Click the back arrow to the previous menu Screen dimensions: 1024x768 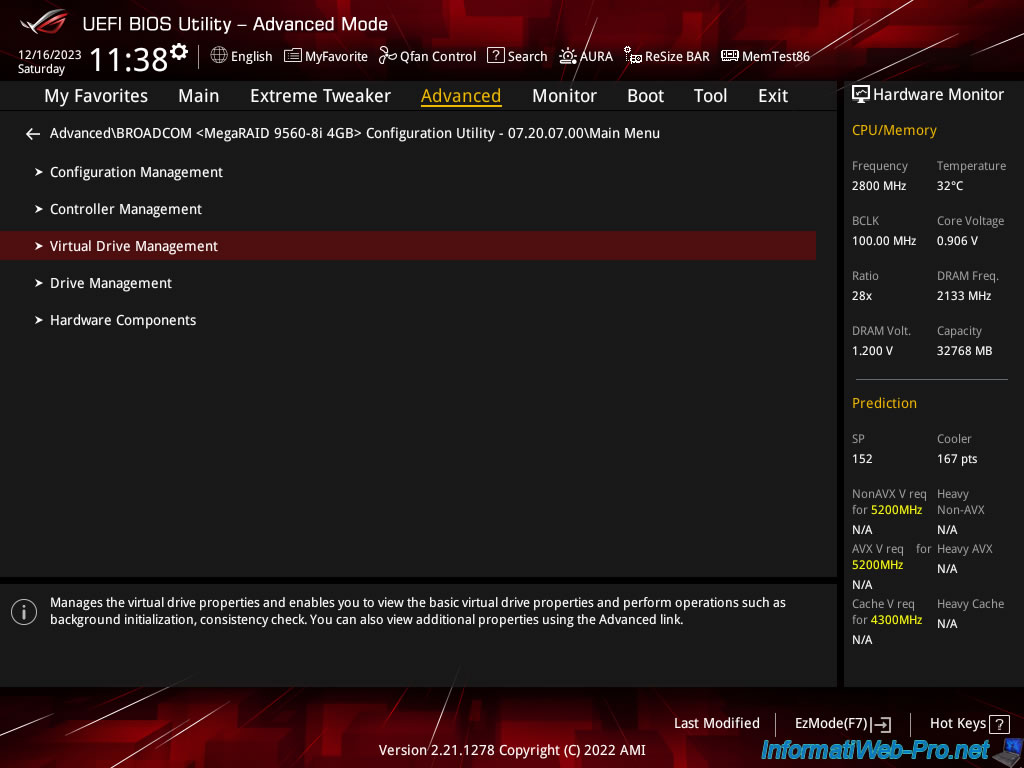pos(33,134)
